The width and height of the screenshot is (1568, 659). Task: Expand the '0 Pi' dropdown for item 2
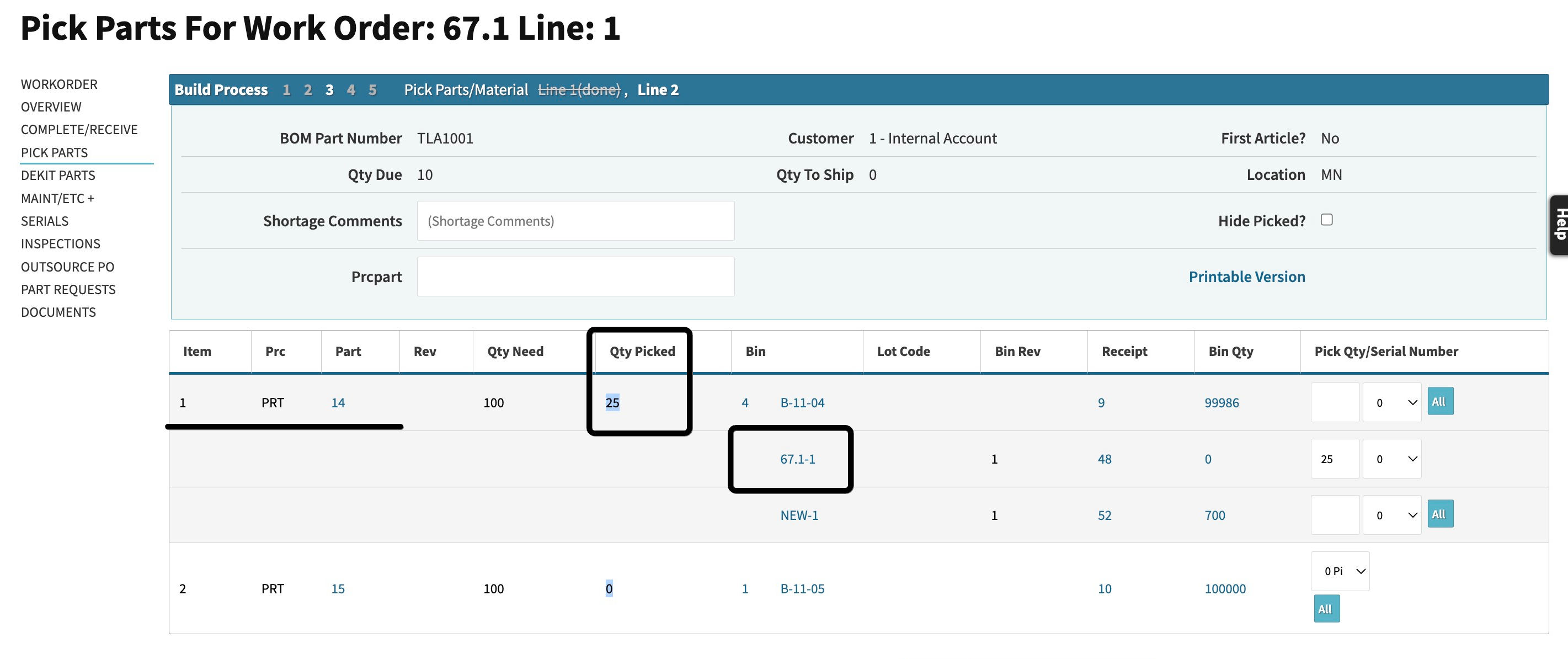click(1339, 571)
